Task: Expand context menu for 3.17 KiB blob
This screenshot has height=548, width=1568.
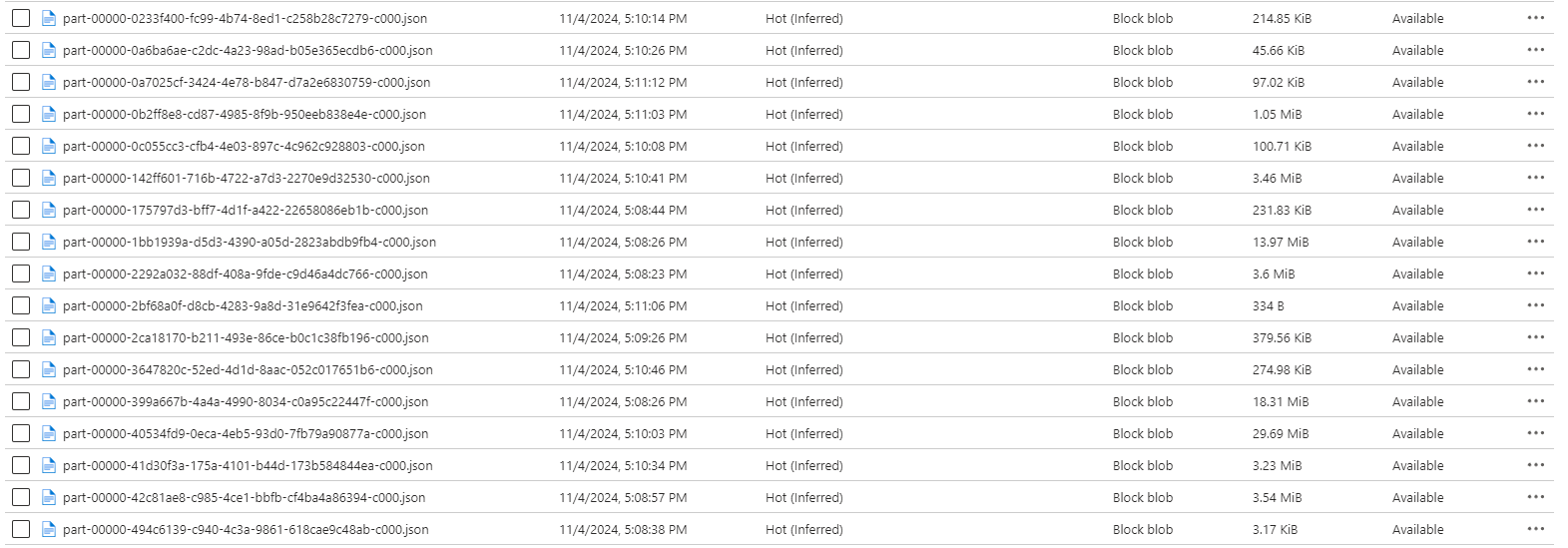Action: pyautogui.click(x=1535, y=529)
